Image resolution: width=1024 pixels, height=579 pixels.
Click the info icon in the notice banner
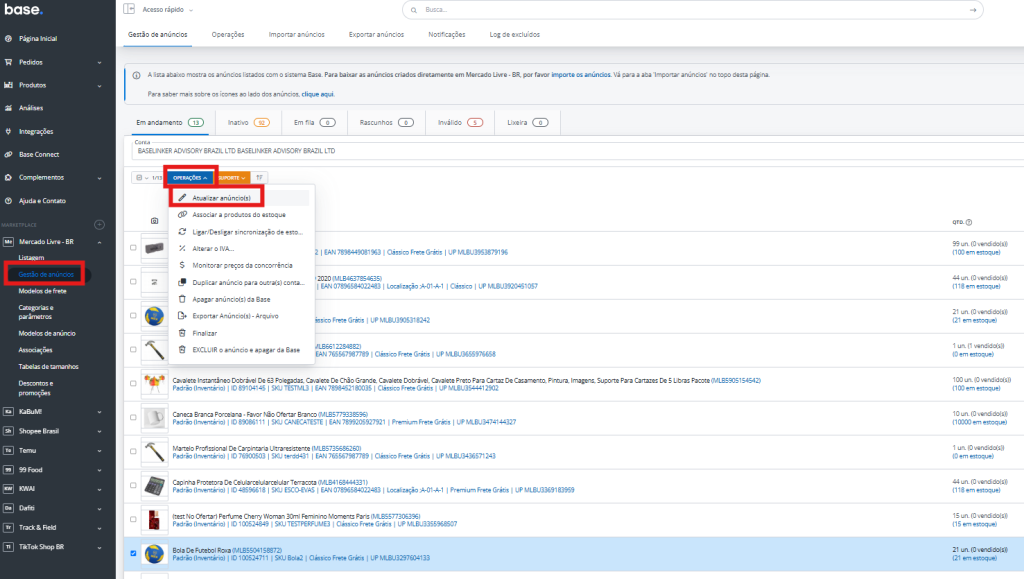click(136, 75)
